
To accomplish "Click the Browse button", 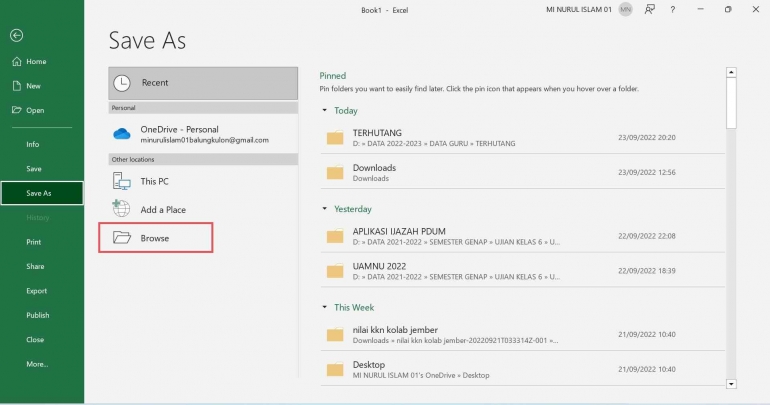I will coord(156,238).
